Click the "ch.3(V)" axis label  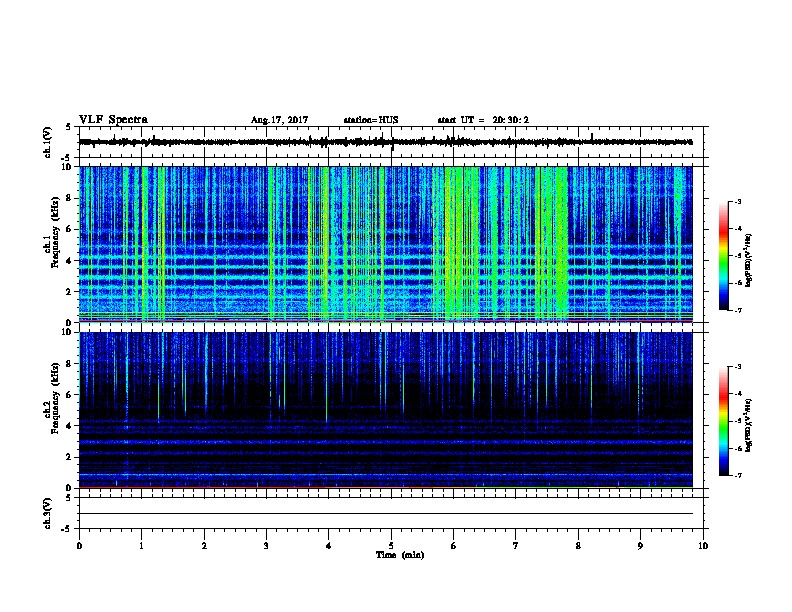coord(48,514)
